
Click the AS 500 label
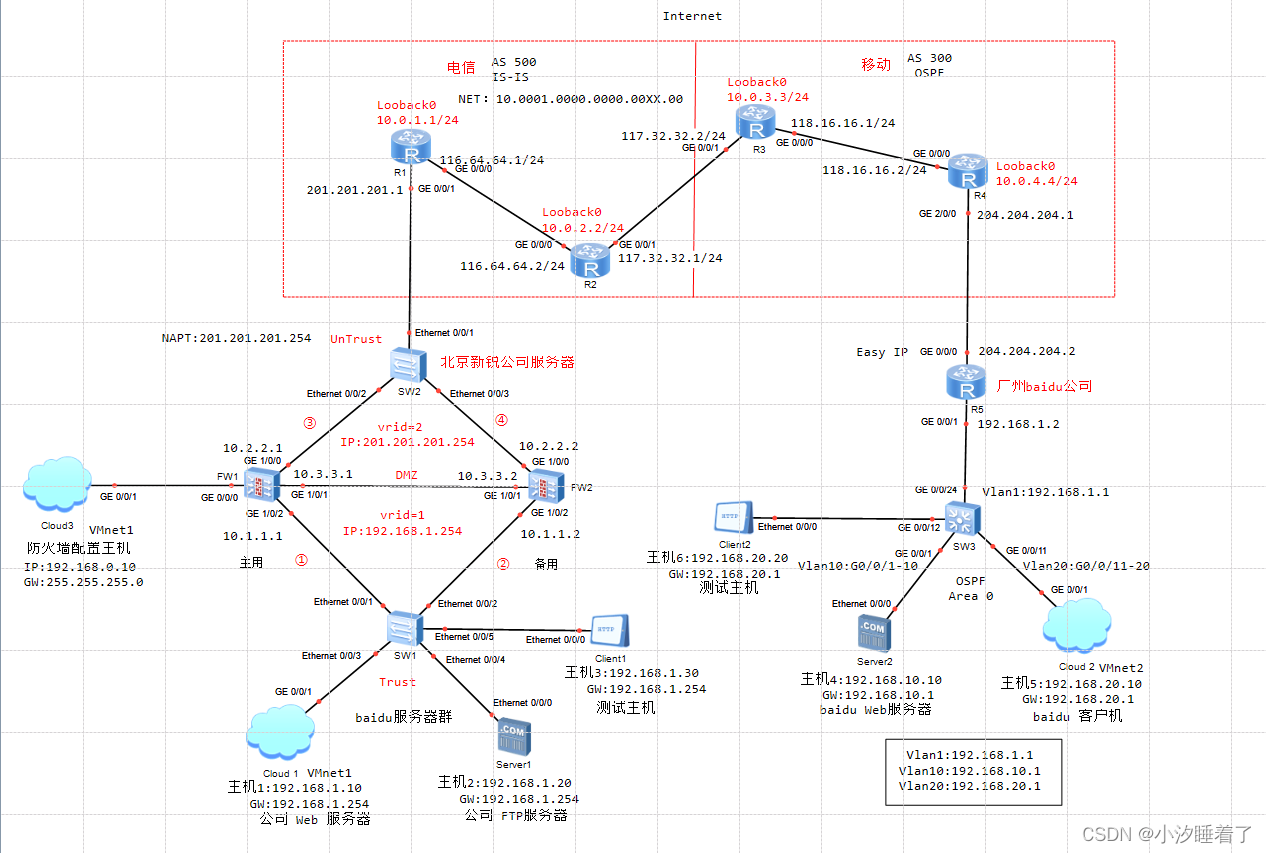pyautogui.click(x=514, y=62)
